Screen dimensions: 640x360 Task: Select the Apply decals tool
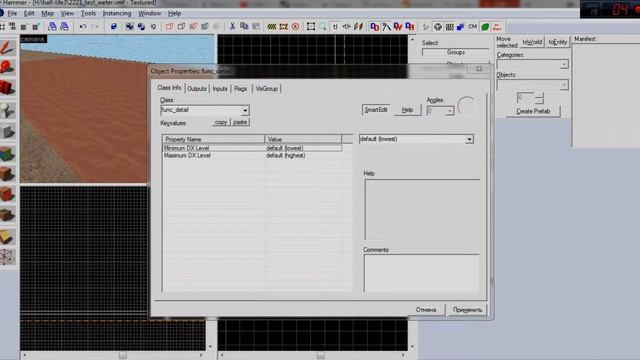(7, 194)
